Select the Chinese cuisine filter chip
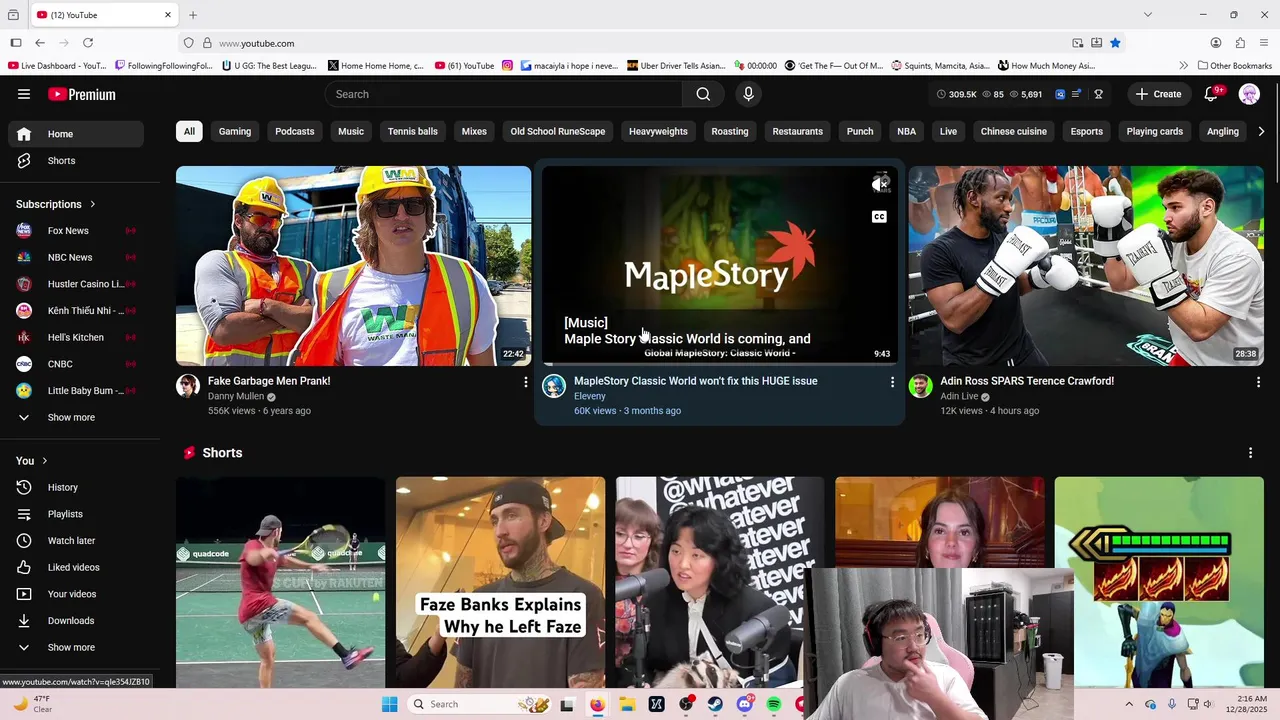Image resolution: width=1280 pixels, height=720 pixels. [x=1014, y=131]
